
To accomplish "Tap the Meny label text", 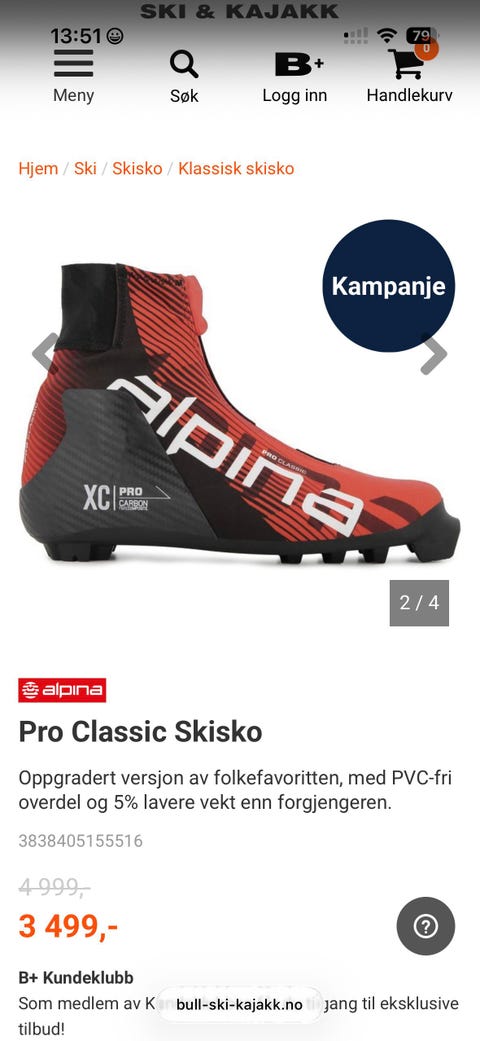I will click(74, 95).
